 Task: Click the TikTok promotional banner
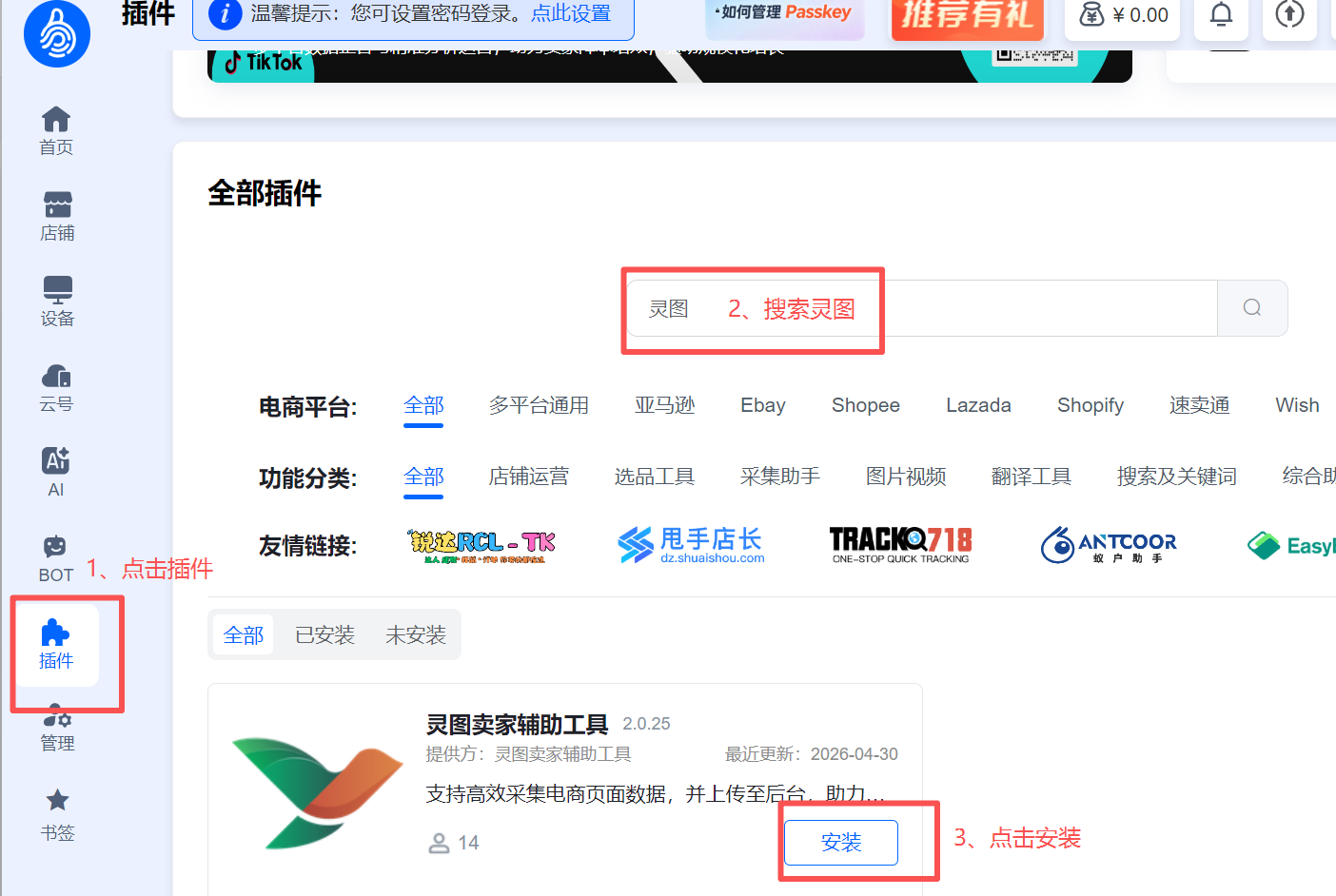pos(670,66)
